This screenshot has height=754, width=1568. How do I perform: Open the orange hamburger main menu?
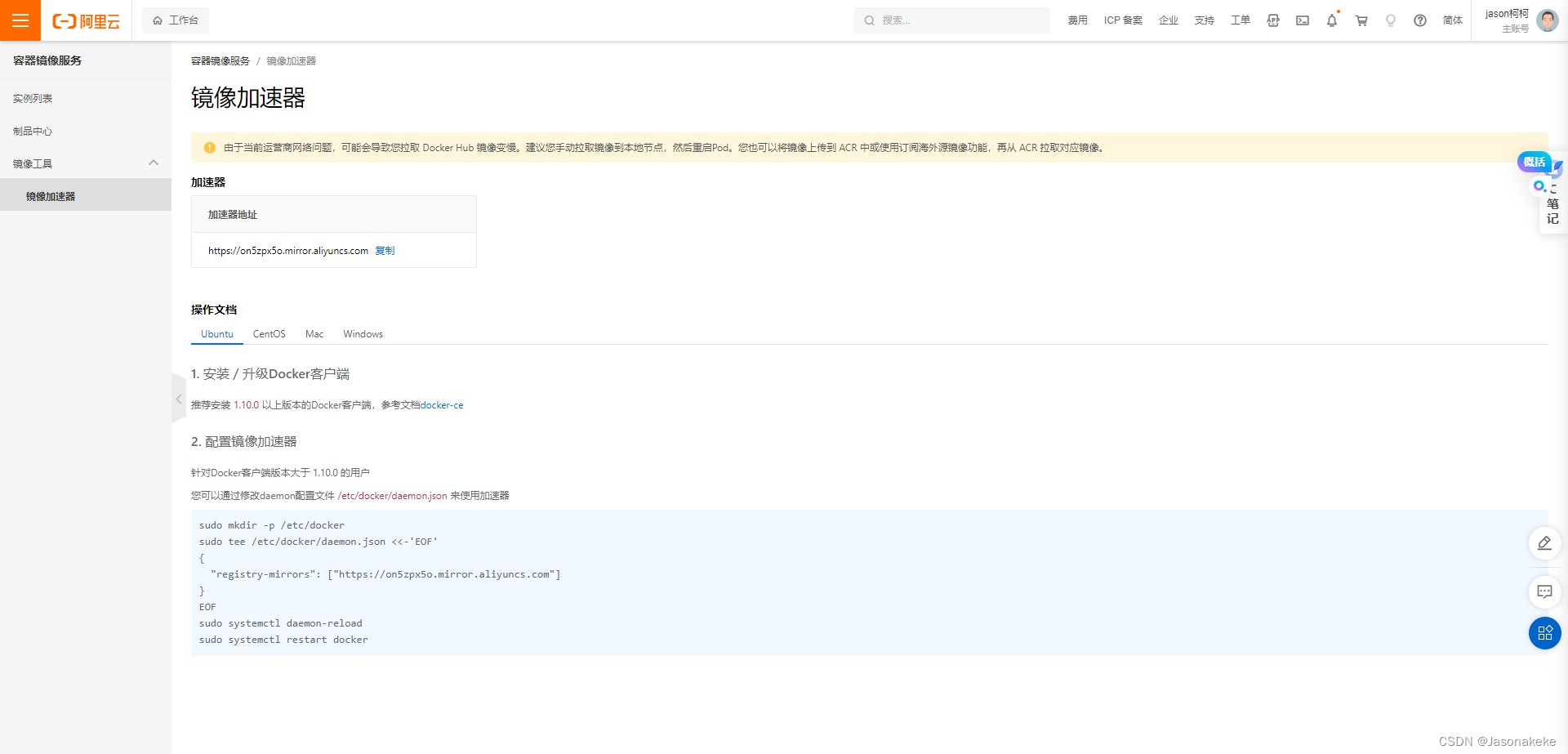pos(20,20)
